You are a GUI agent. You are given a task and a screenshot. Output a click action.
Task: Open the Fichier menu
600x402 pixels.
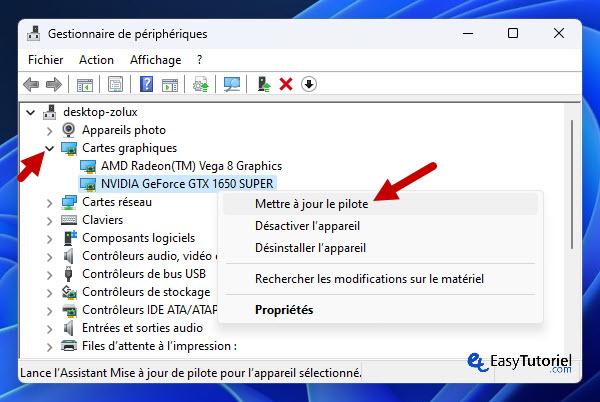[46, 60]
